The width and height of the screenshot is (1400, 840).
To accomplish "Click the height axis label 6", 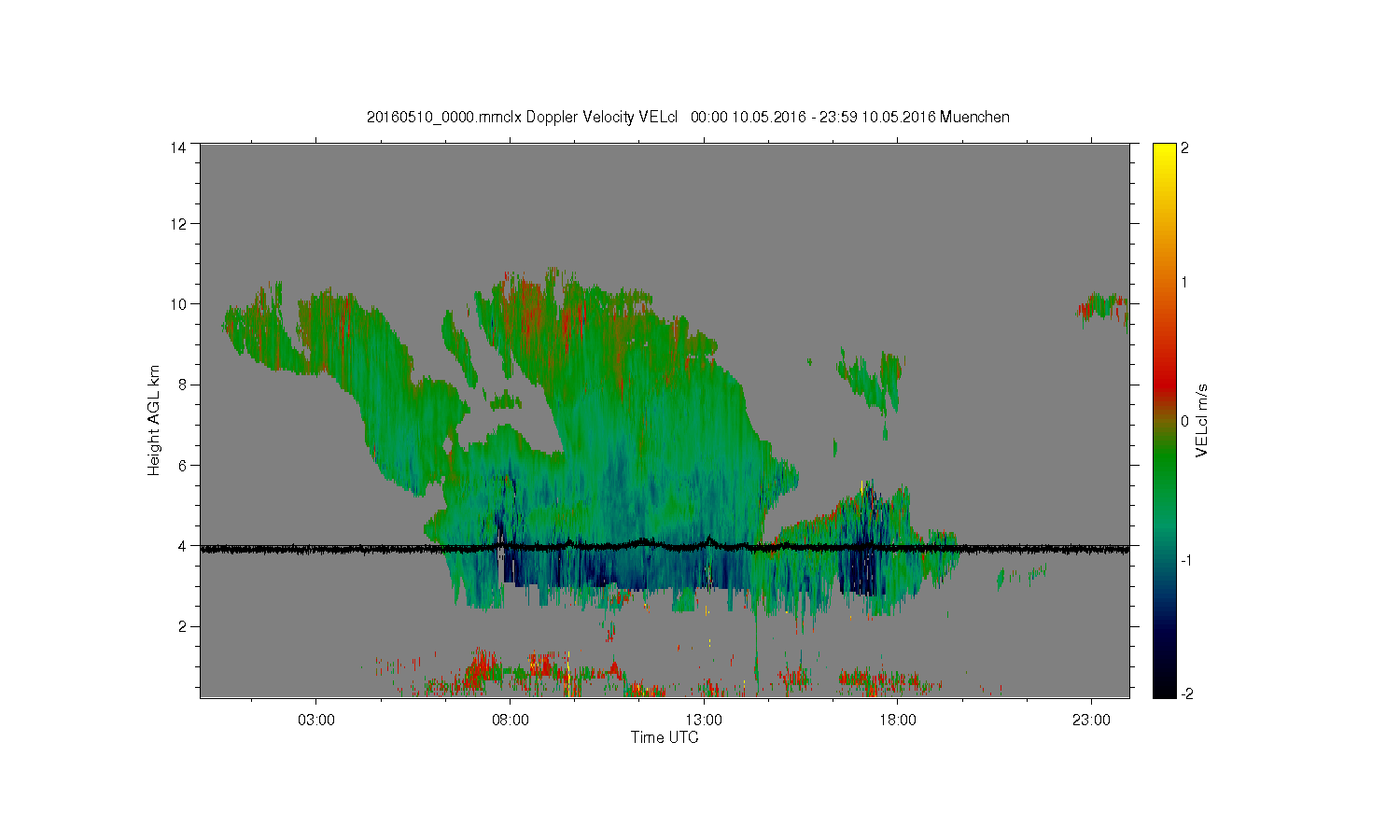I will coord(182,465).
